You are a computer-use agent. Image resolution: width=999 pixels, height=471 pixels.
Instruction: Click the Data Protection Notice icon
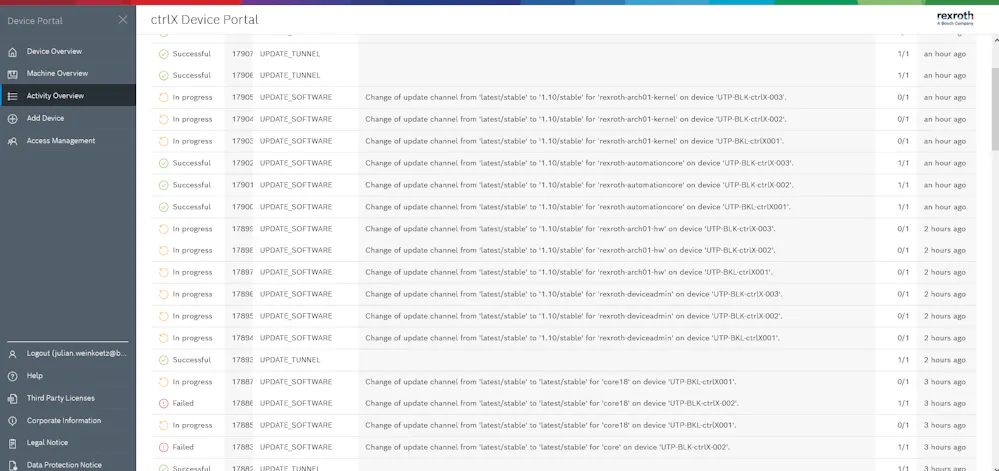coord(12,465)
